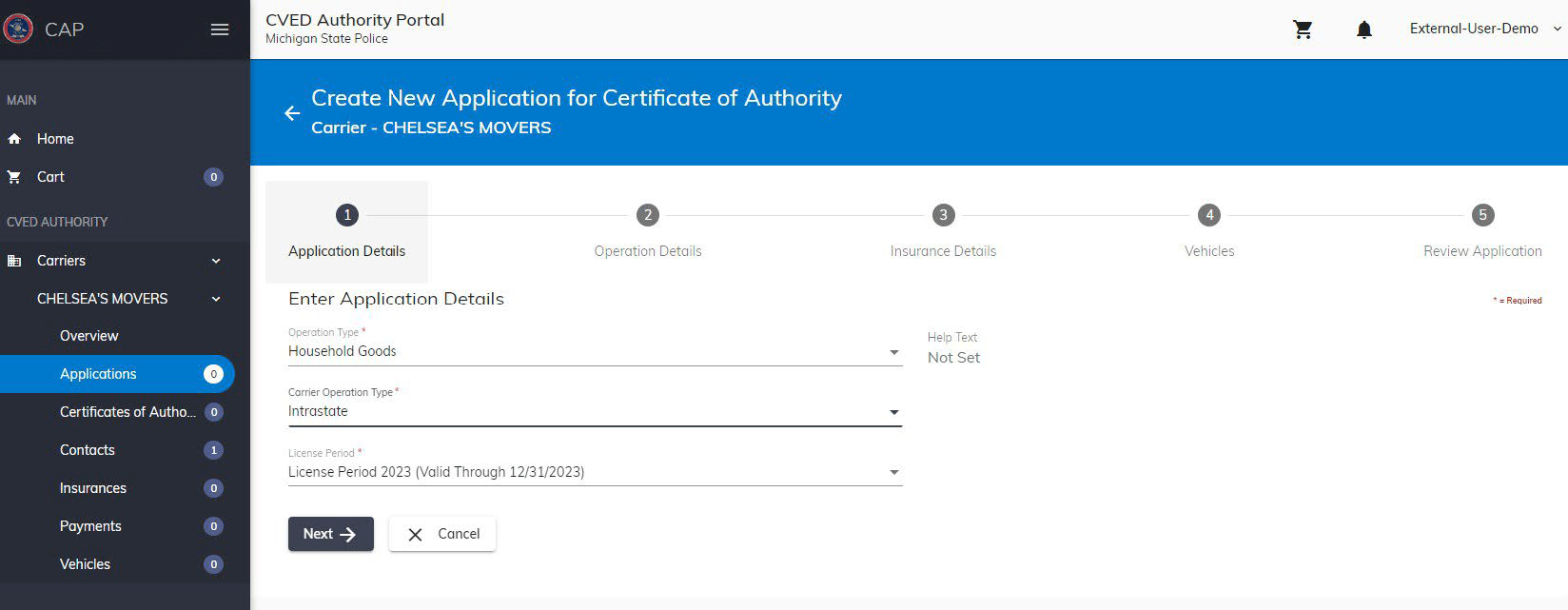Click the Michigan State Police subtitle
The height and width of the screenshot is (610, 1568).
(326, 39)
